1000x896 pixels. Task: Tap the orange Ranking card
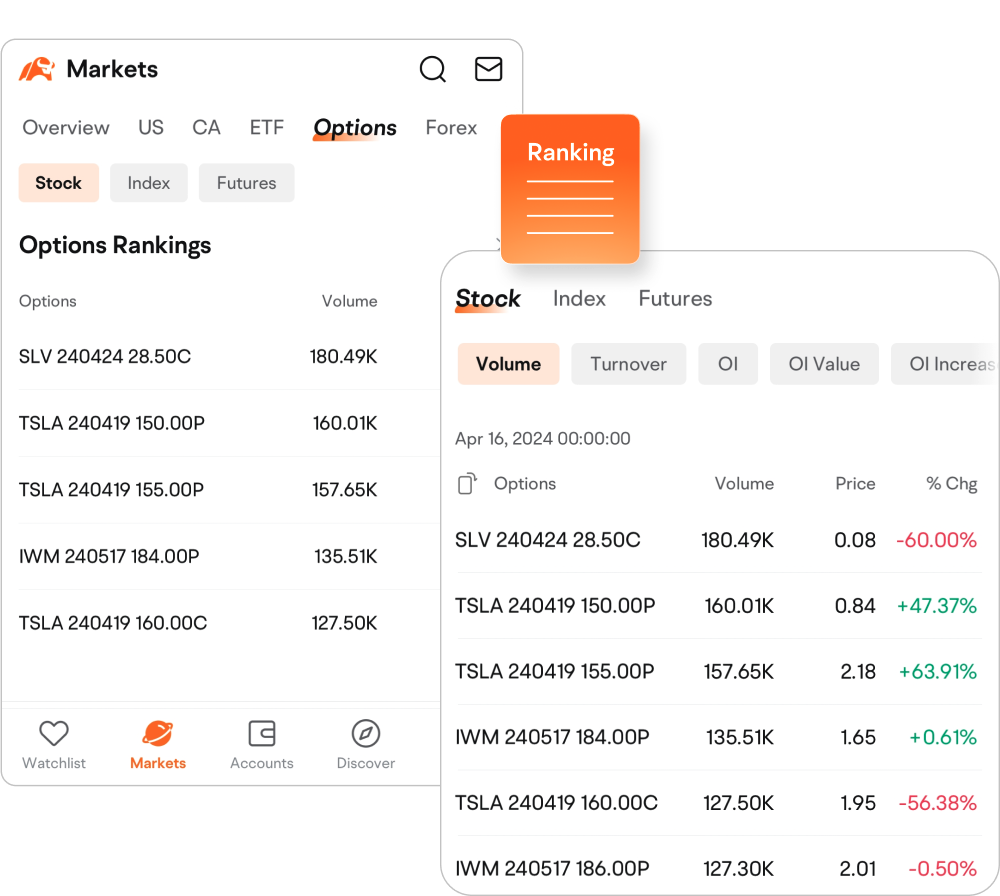tap(571, 188)
